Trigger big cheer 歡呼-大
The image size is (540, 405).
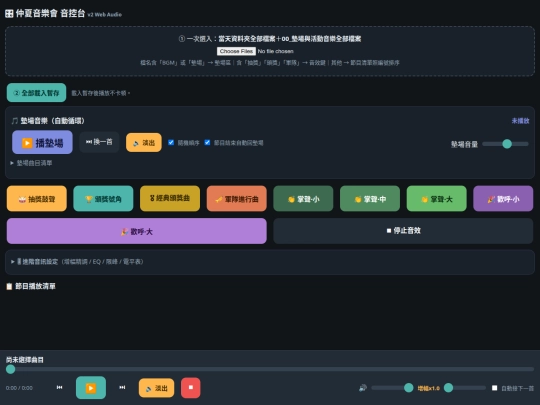tap(137, 231)
